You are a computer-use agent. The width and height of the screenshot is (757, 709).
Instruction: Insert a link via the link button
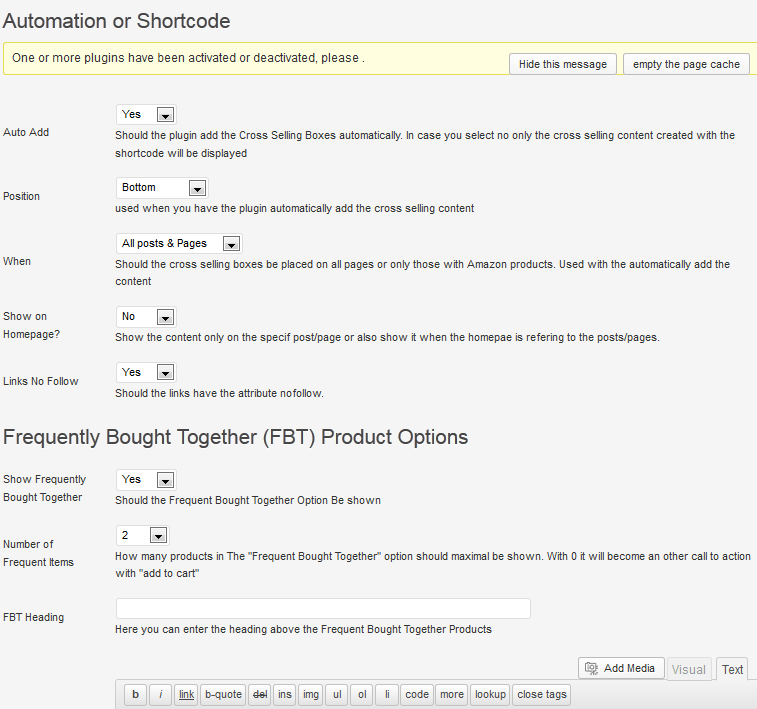tap(186, 695)
